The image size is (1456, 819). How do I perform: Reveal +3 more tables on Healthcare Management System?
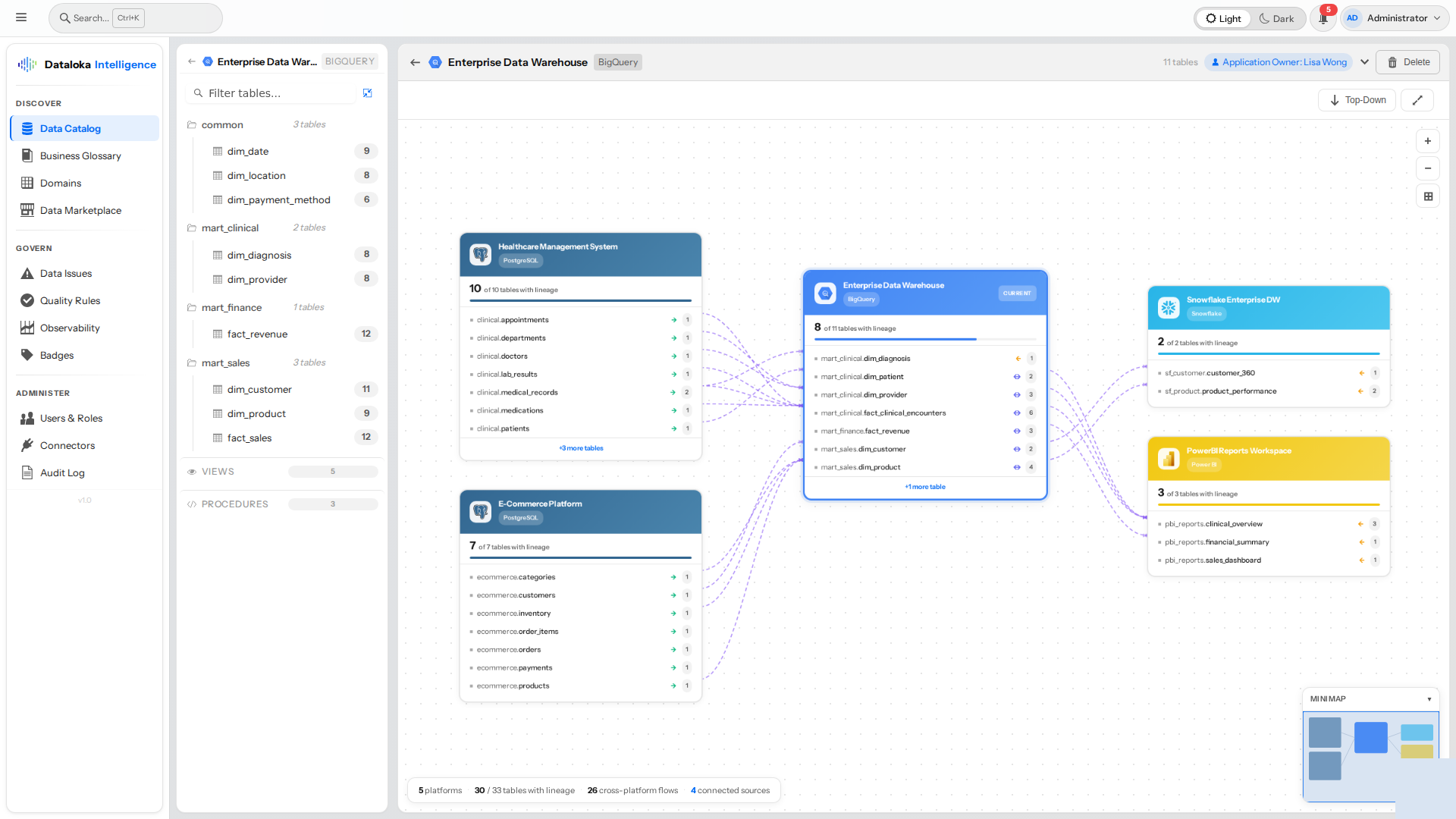click(x=580, y=447)
